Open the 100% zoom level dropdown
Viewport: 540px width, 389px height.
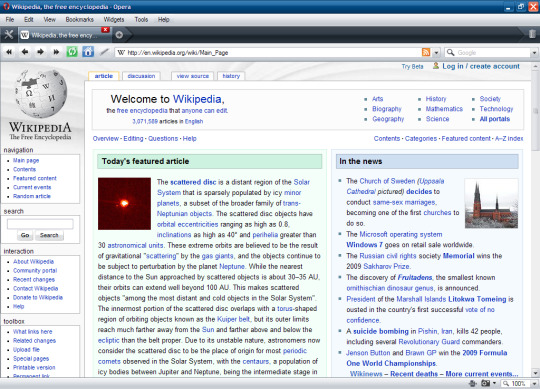[534, 383]
